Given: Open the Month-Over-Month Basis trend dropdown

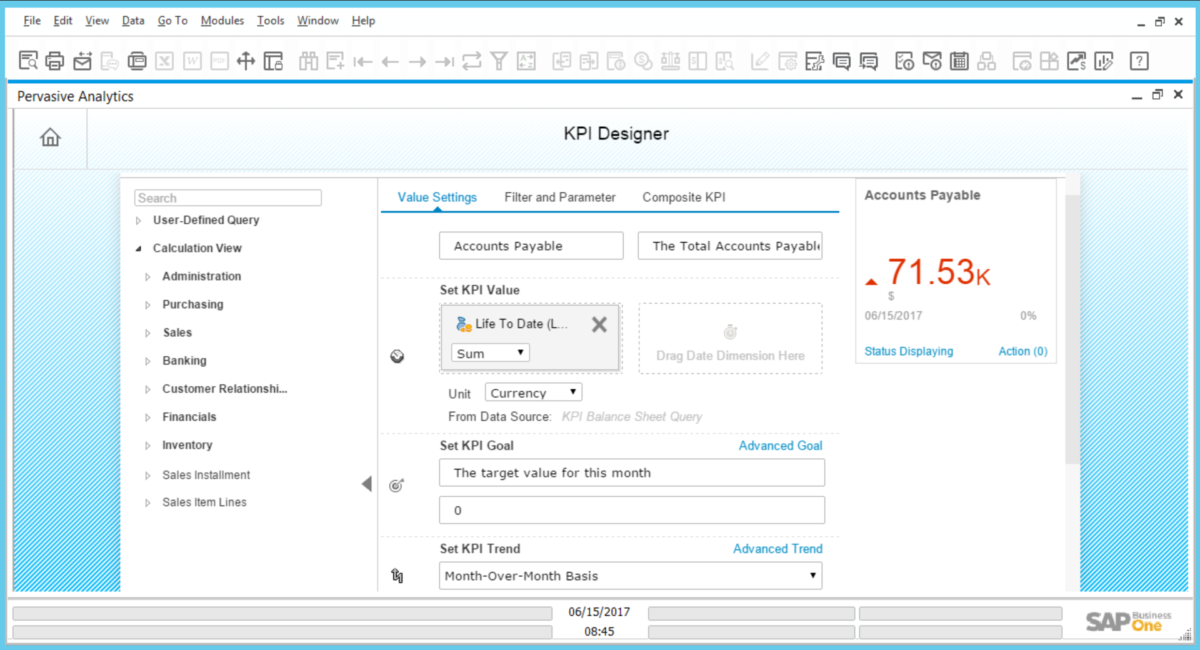Looking at the screenshot, I should [x=630, y=575].
